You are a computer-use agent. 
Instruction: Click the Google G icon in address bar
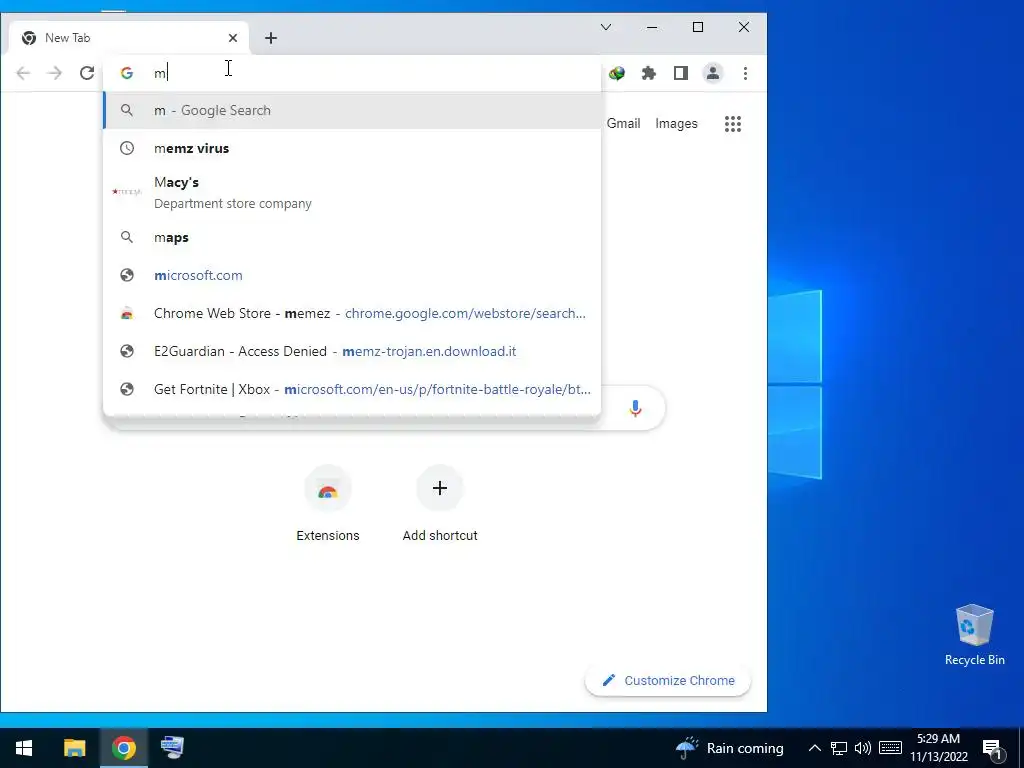(127, 73)
